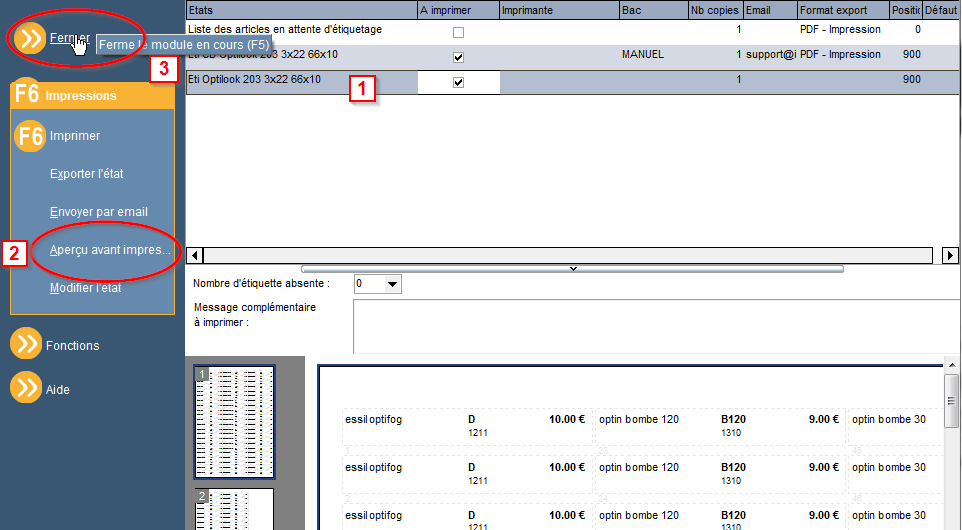Open 'Nombre d'étiquette absente' dropdown
The width and height of the screenshot is (962, 530).
pyautogui.click(x=393, y=284)
